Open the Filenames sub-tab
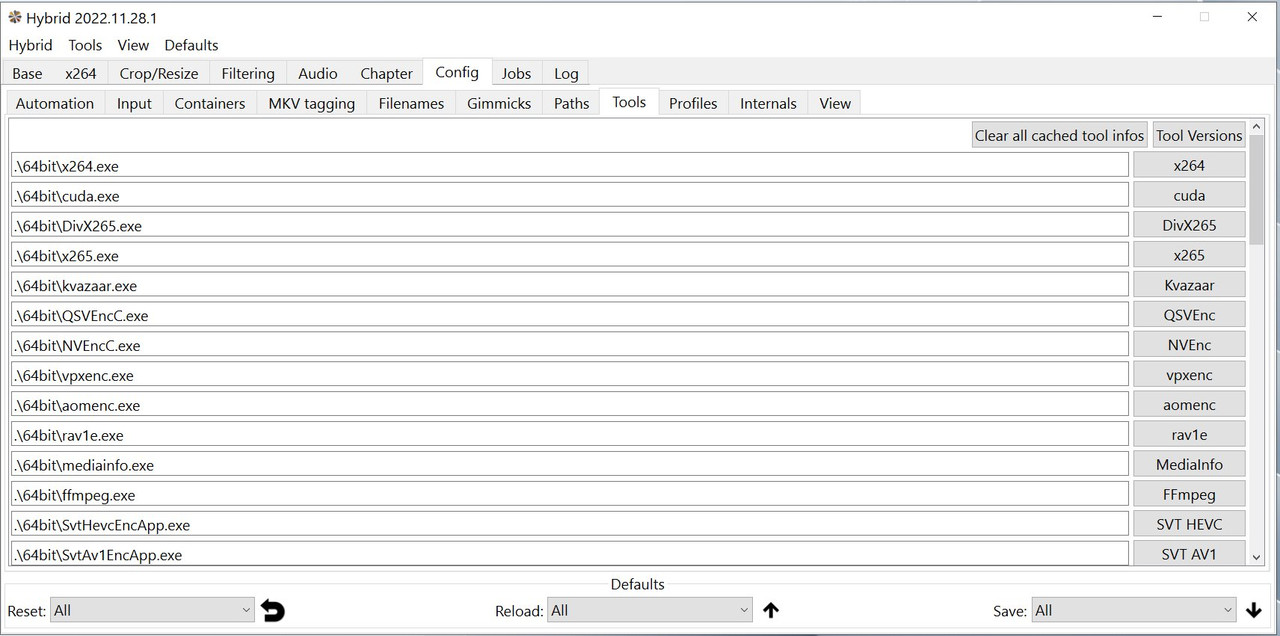The width and height of the screenshot is (1280, 636). pos(411,103)
